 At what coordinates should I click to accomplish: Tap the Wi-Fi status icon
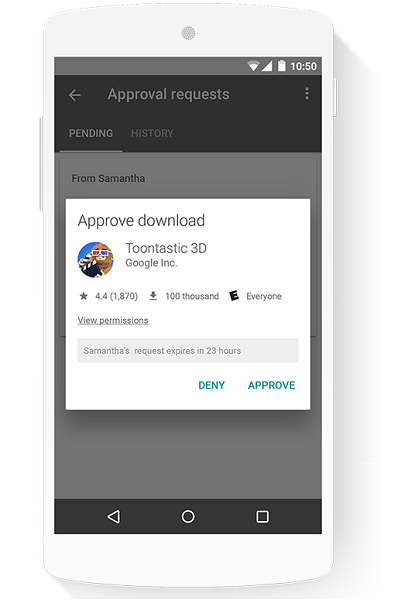point(253,66)
